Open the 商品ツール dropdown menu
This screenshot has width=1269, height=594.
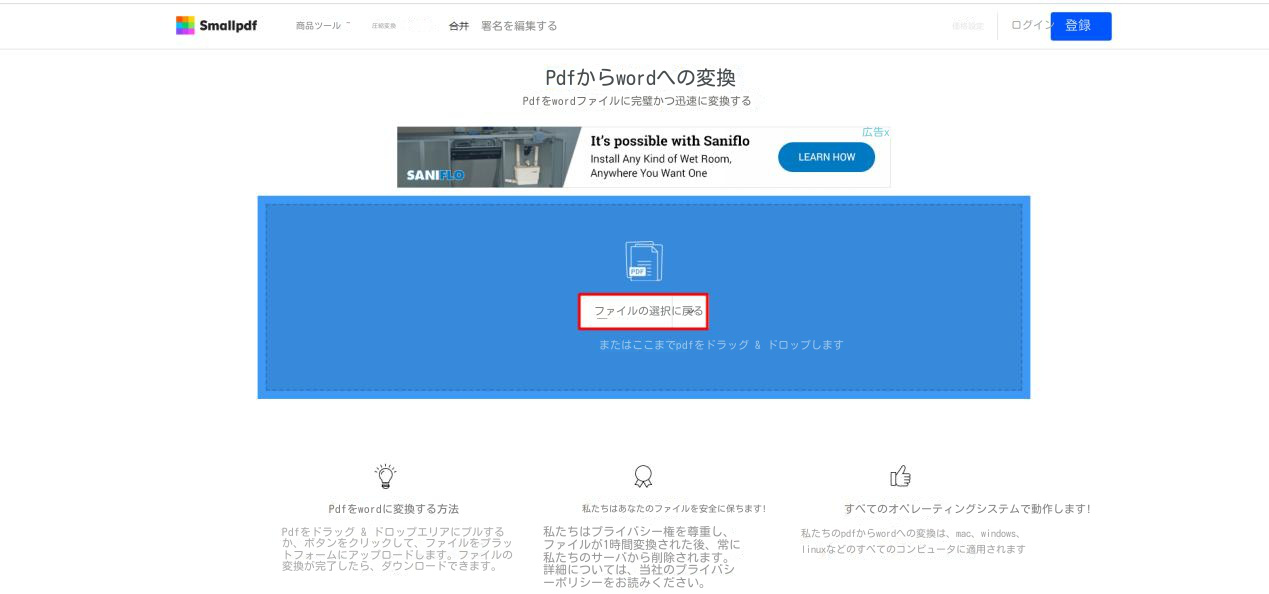tap(322, 26)
